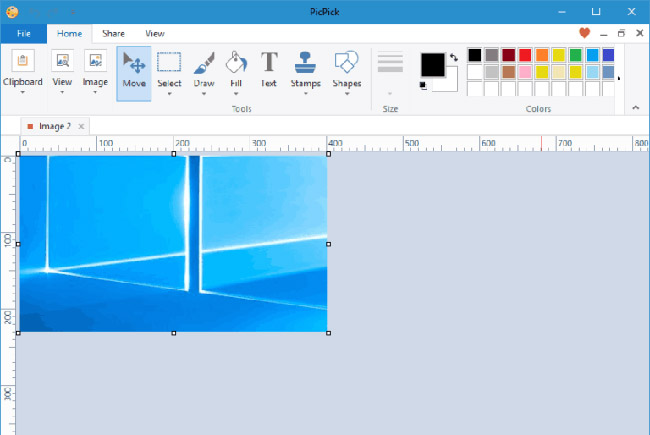Select the brown palette swatch
Image resolution: width=650 pixels, height=435 pixels.
[509, 72]
